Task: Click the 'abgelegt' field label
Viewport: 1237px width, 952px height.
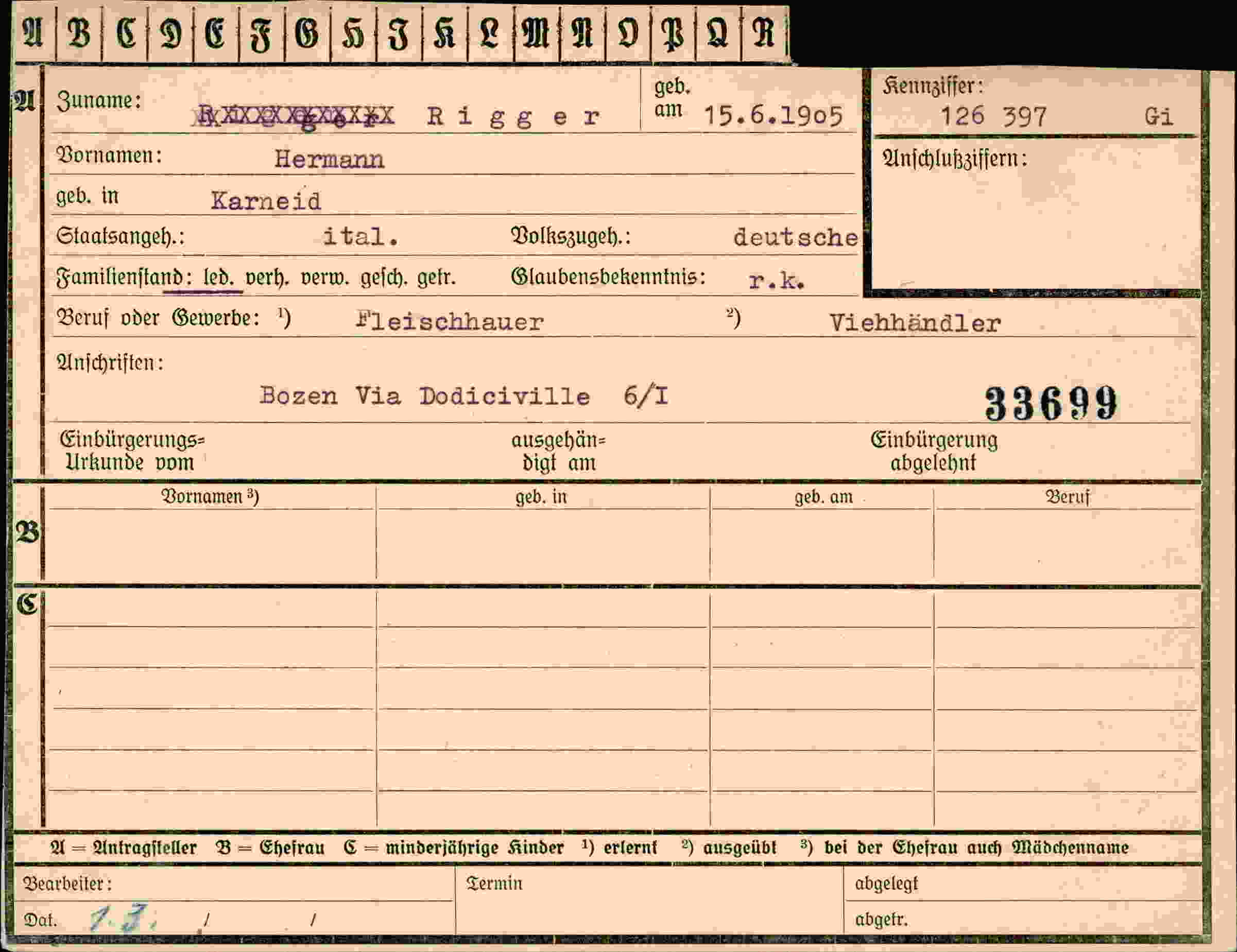Action: point(886,884)
